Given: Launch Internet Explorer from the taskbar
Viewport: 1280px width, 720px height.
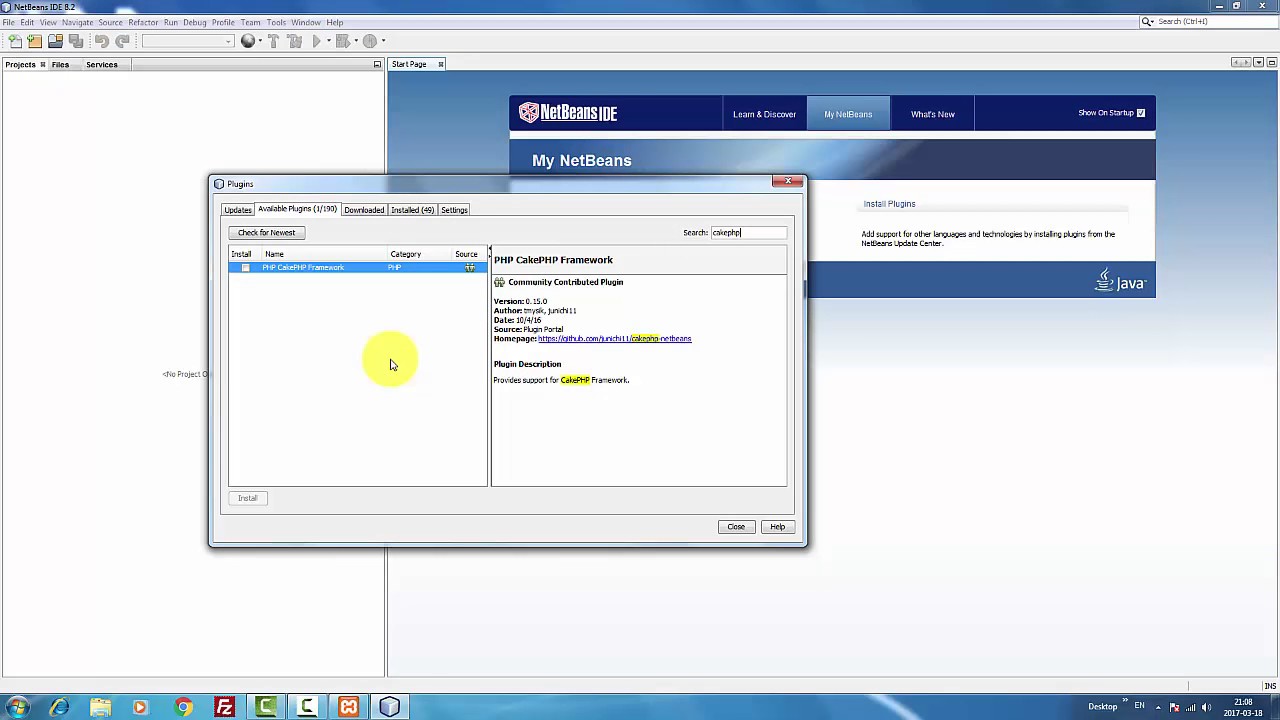Looking at the screenshot, I should click(59, 707).
